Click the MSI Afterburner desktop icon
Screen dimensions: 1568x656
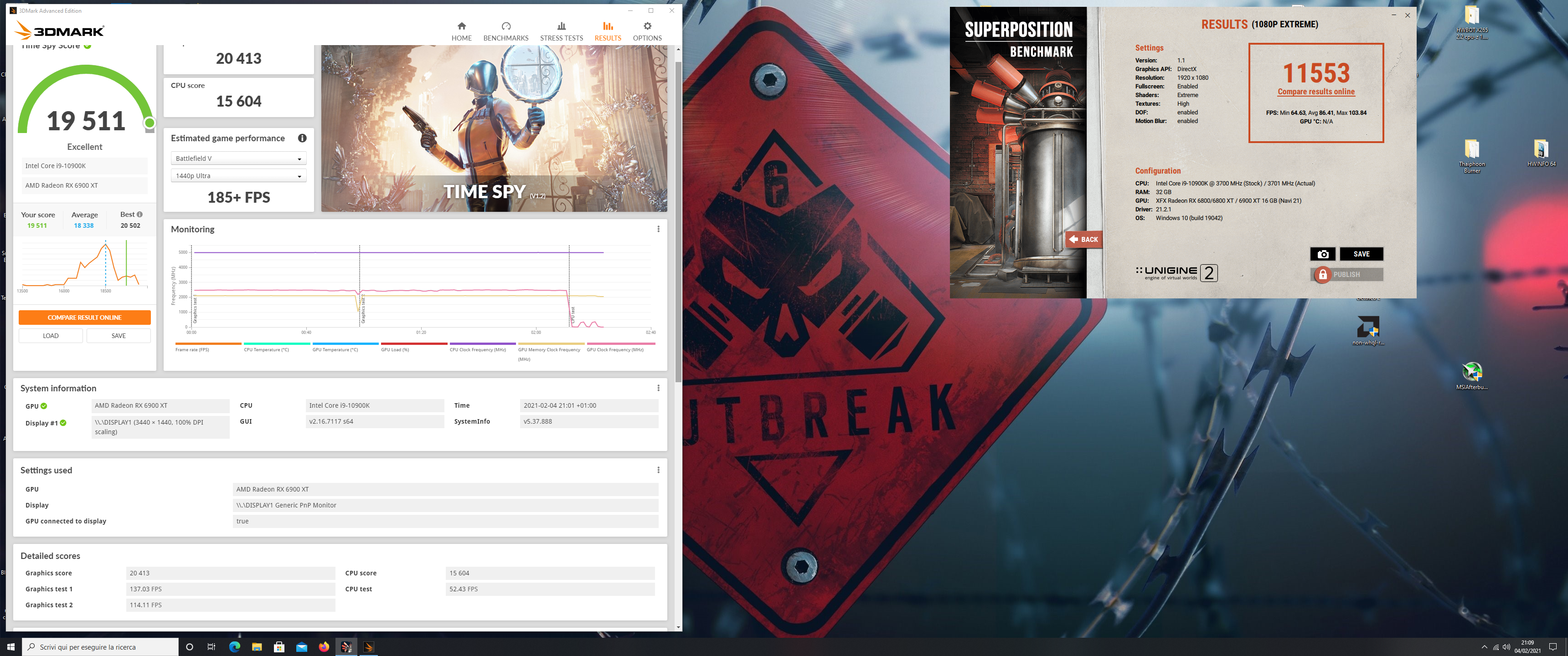1471,375
